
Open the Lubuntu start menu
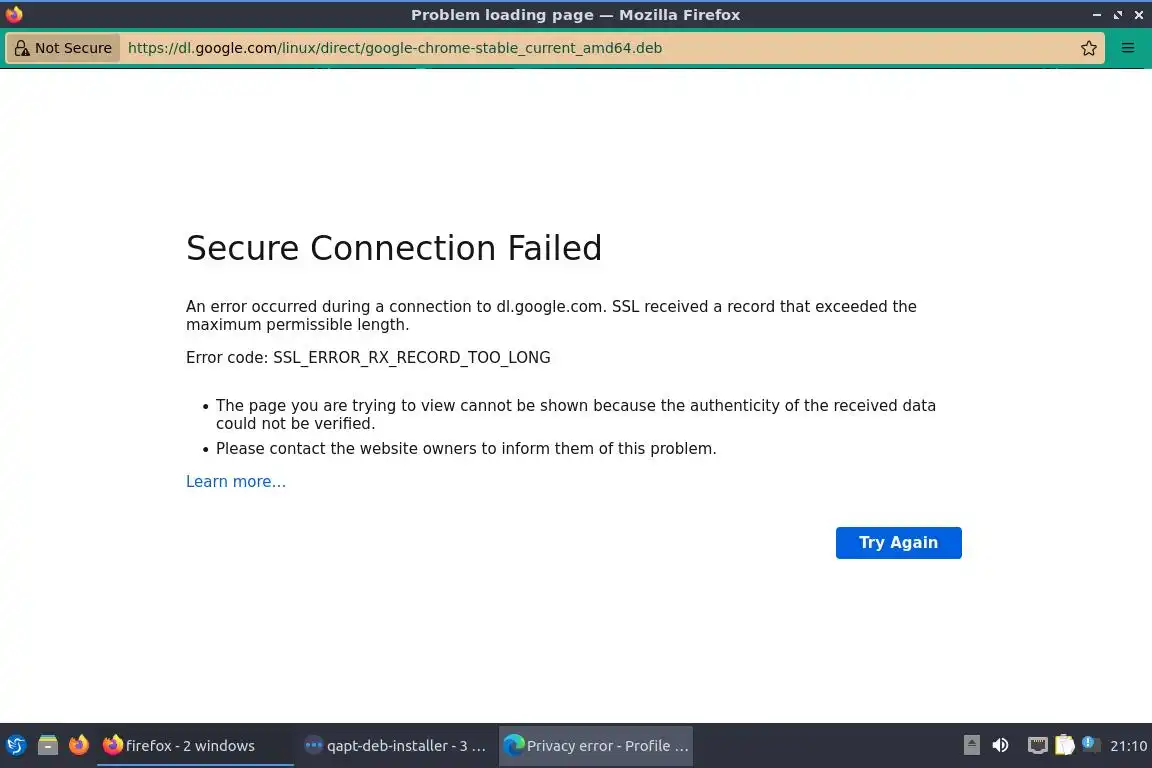pos(16,745)
